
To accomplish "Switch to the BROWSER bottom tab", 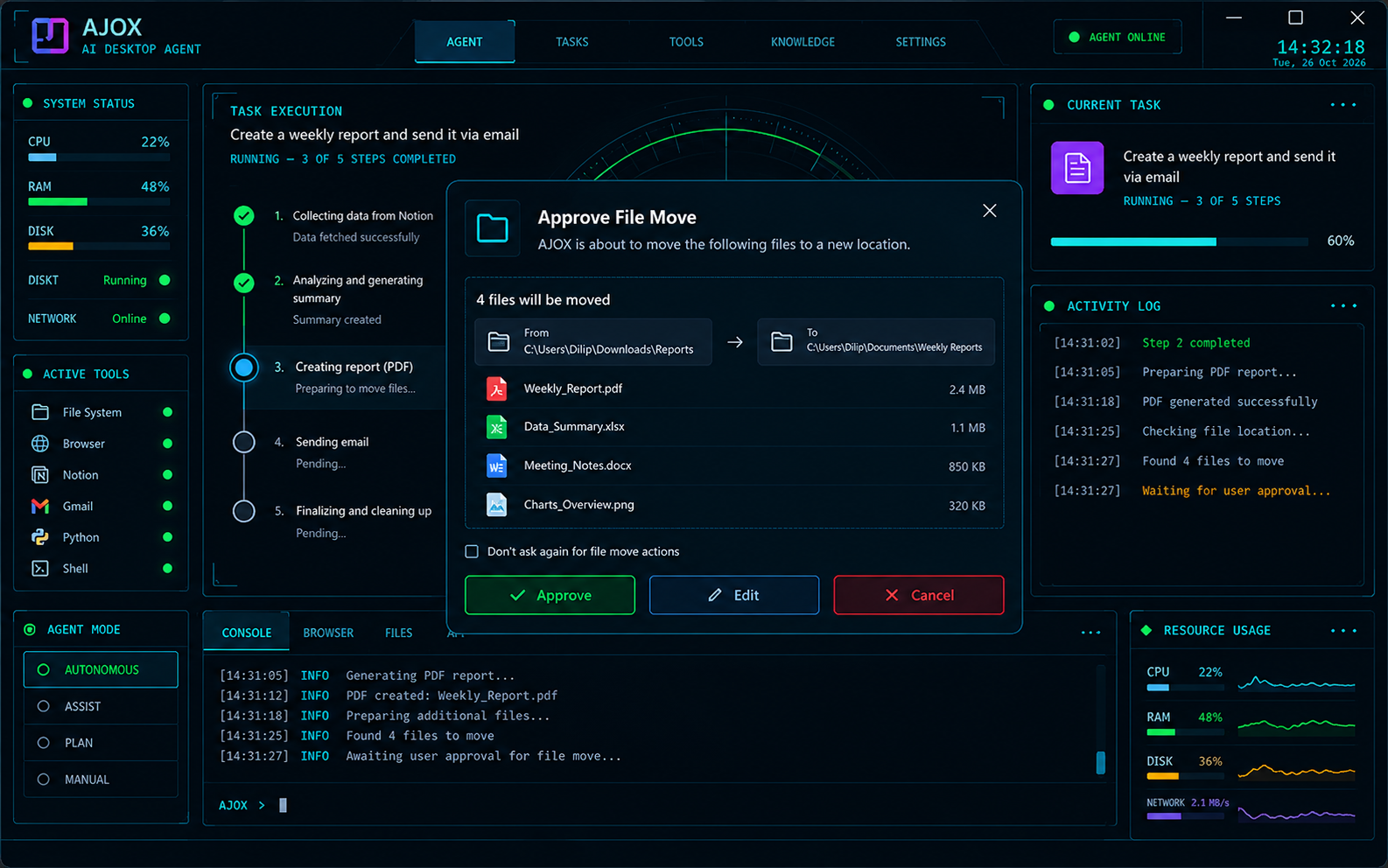I will (x=328, y=633).
